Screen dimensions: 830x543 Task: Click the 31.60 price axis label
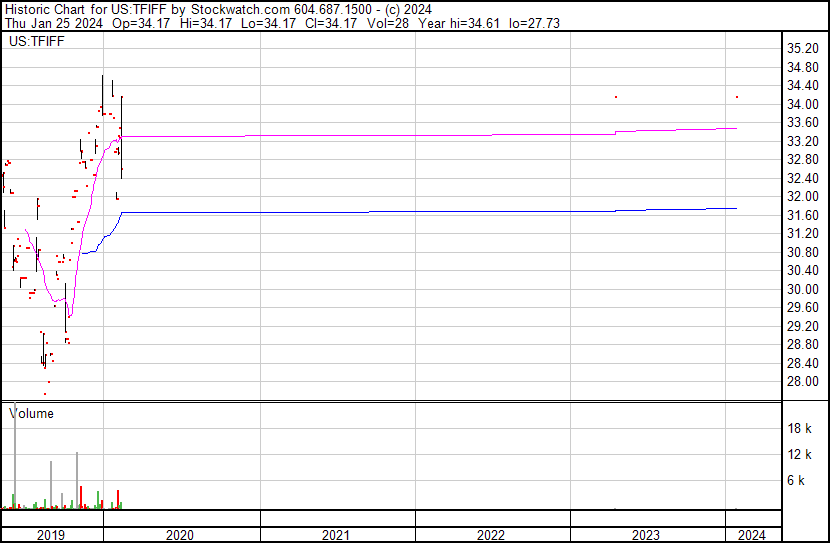point(802,215)
